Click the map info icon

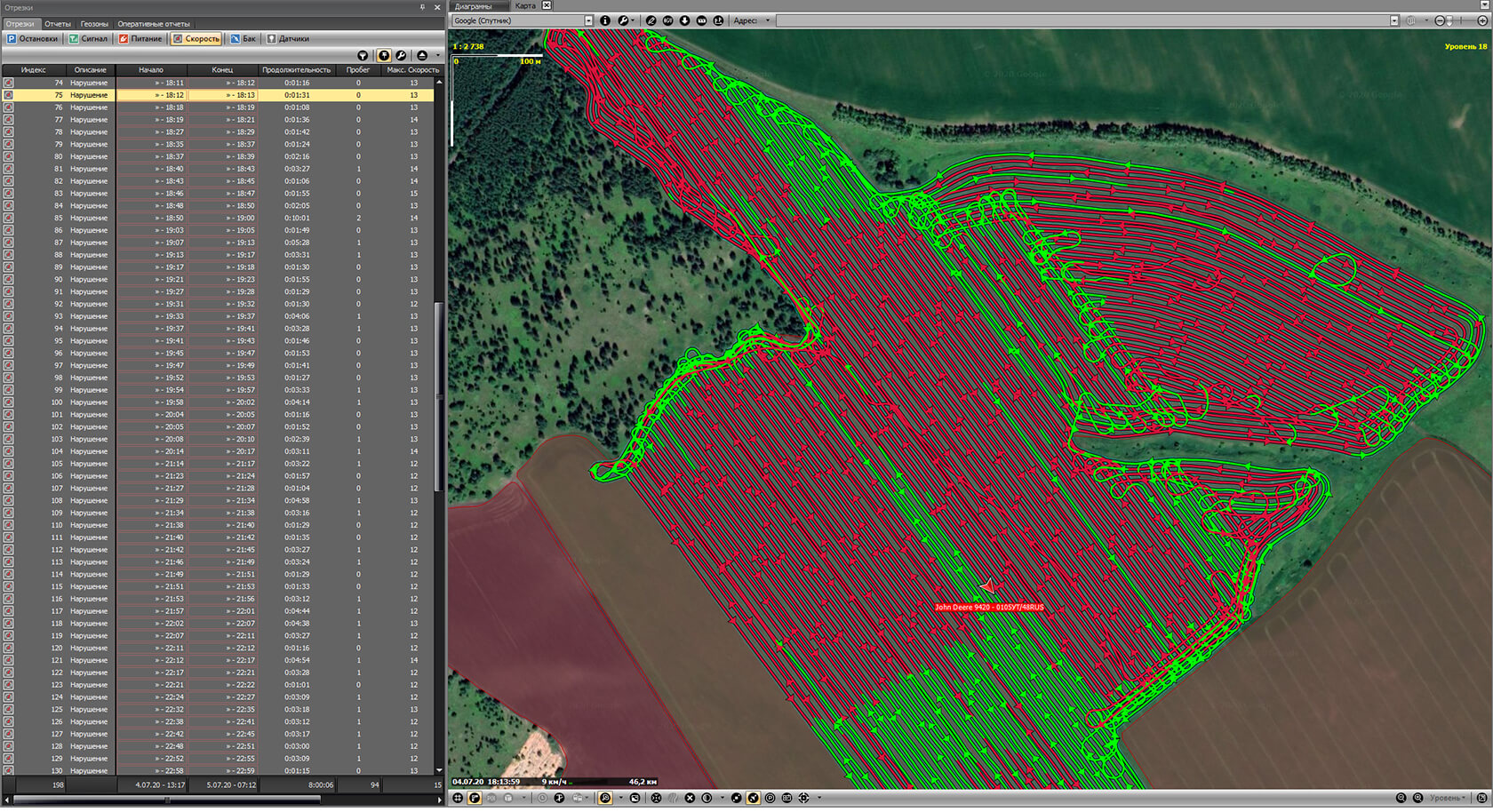pos(605,20)
